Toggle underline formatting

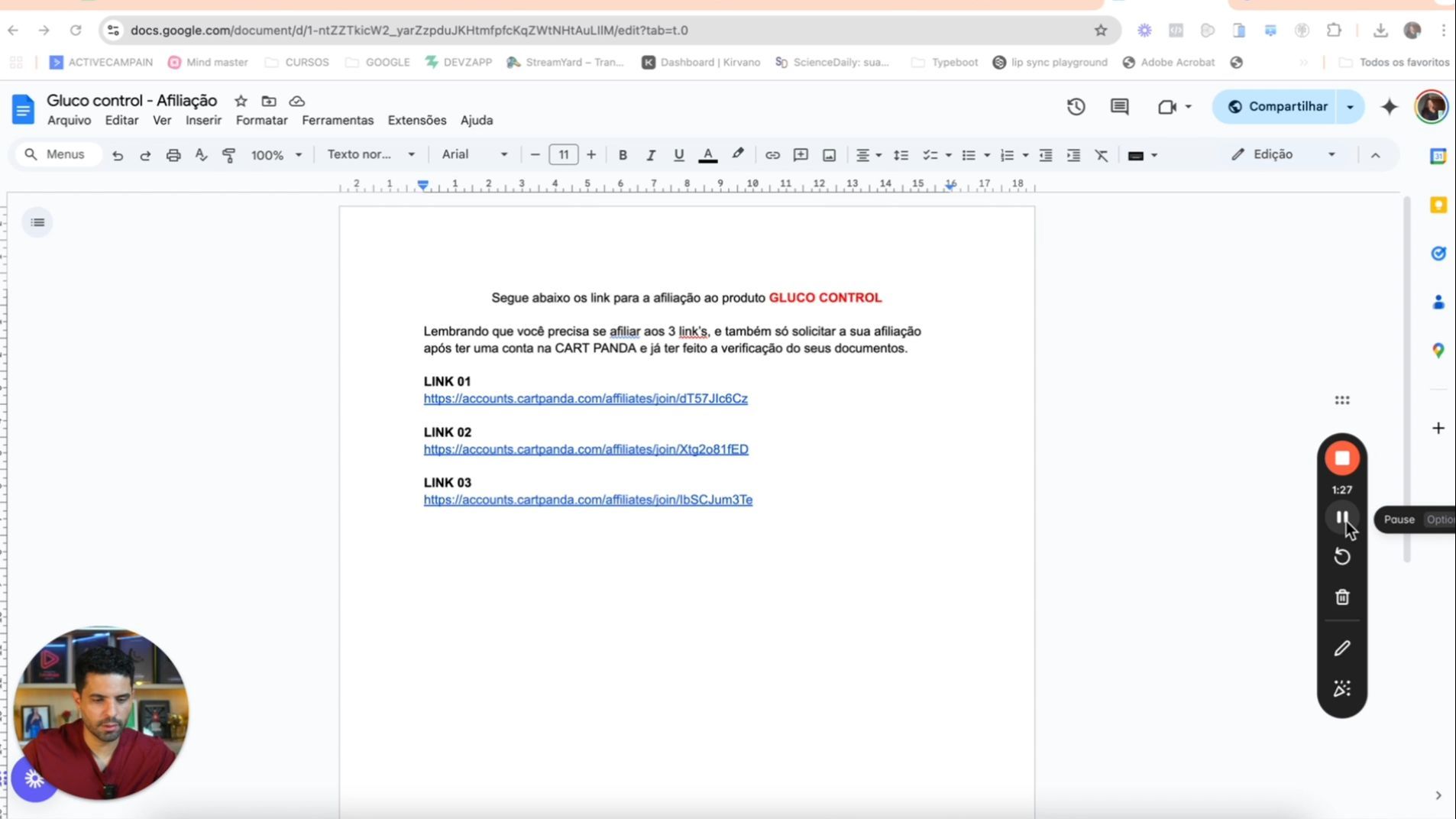(678, 155)
